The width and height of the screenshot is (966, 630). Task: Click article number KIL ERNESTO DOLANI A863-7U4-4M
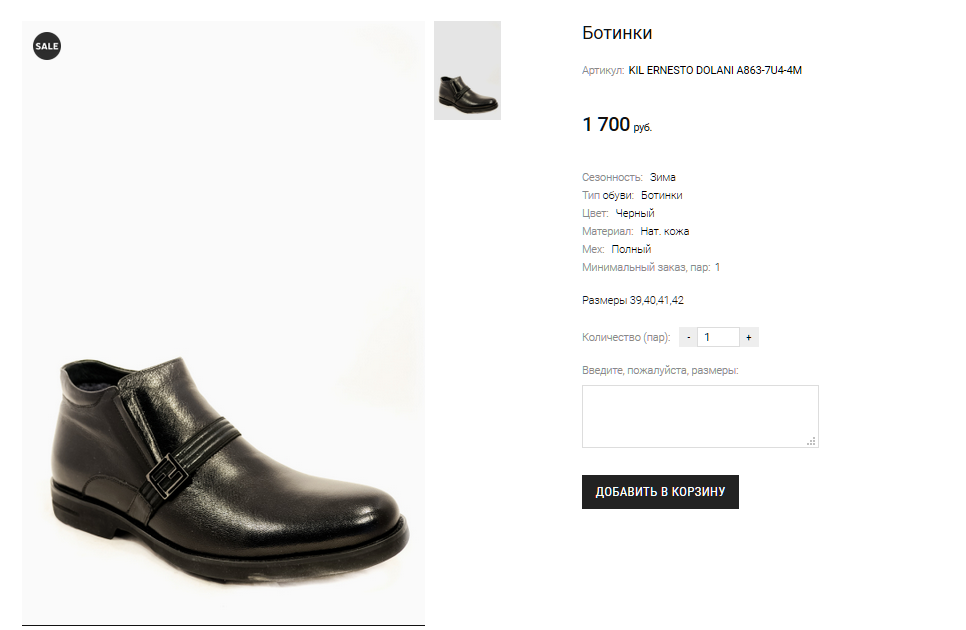click(715, 71)
